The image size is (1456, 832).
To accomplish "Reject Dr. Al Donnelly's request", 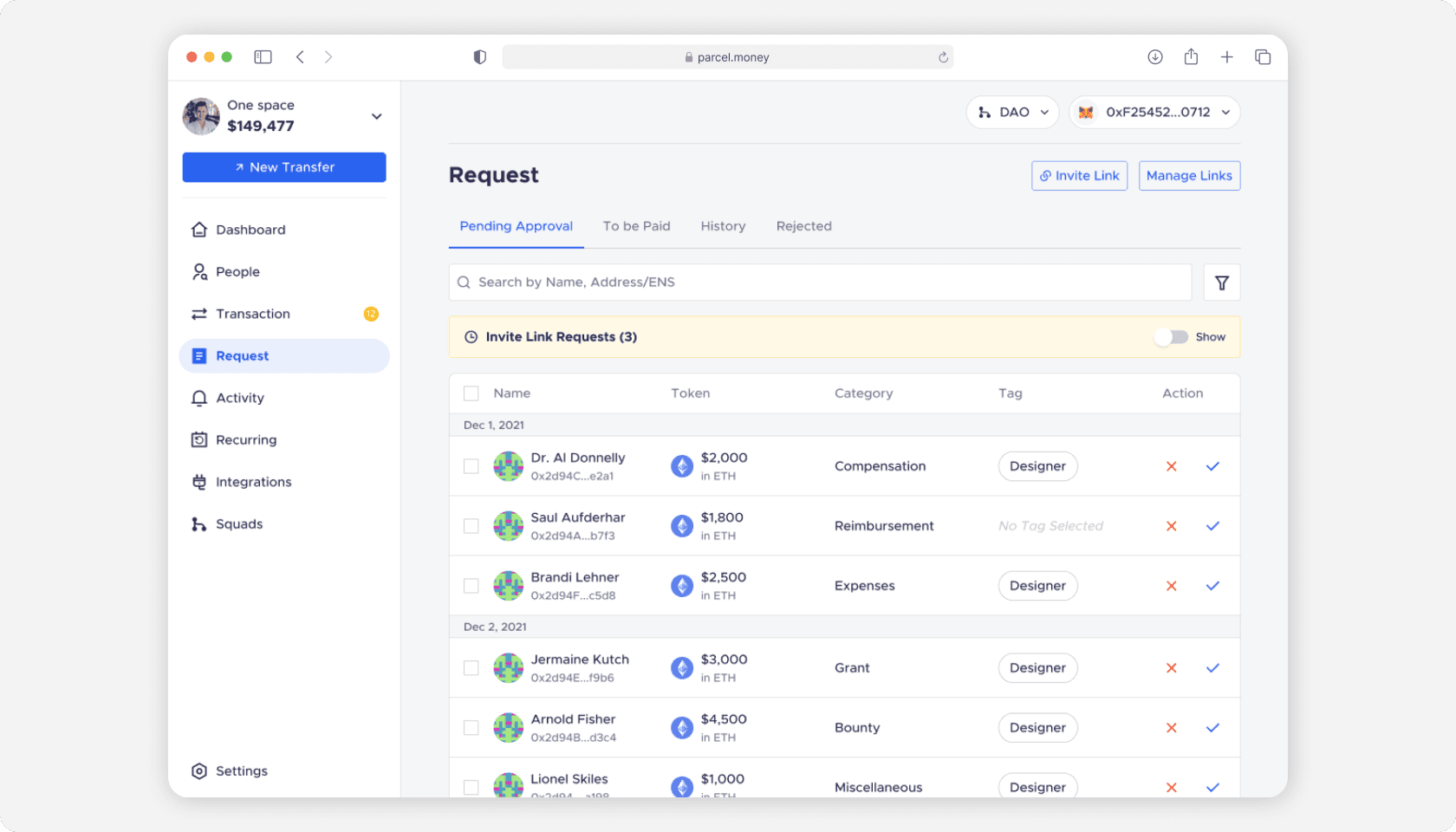I will pos(1171,466).
